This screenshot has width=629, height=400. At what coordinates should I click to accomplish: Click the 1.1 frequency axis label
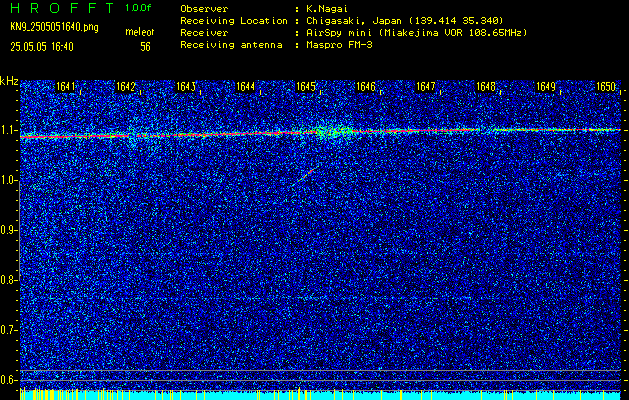point(9,130)
